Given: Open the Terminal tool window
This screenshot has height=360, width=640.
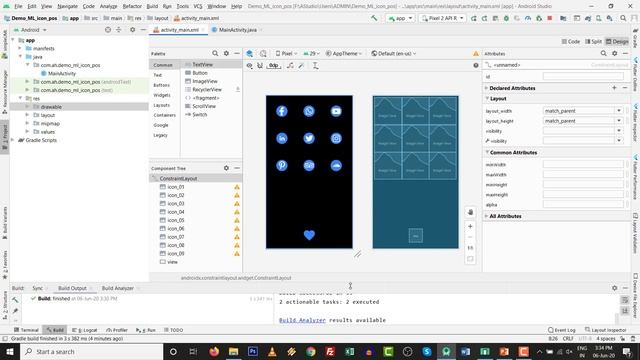Looking at the screenshot, I should click(x=26, y=330).
